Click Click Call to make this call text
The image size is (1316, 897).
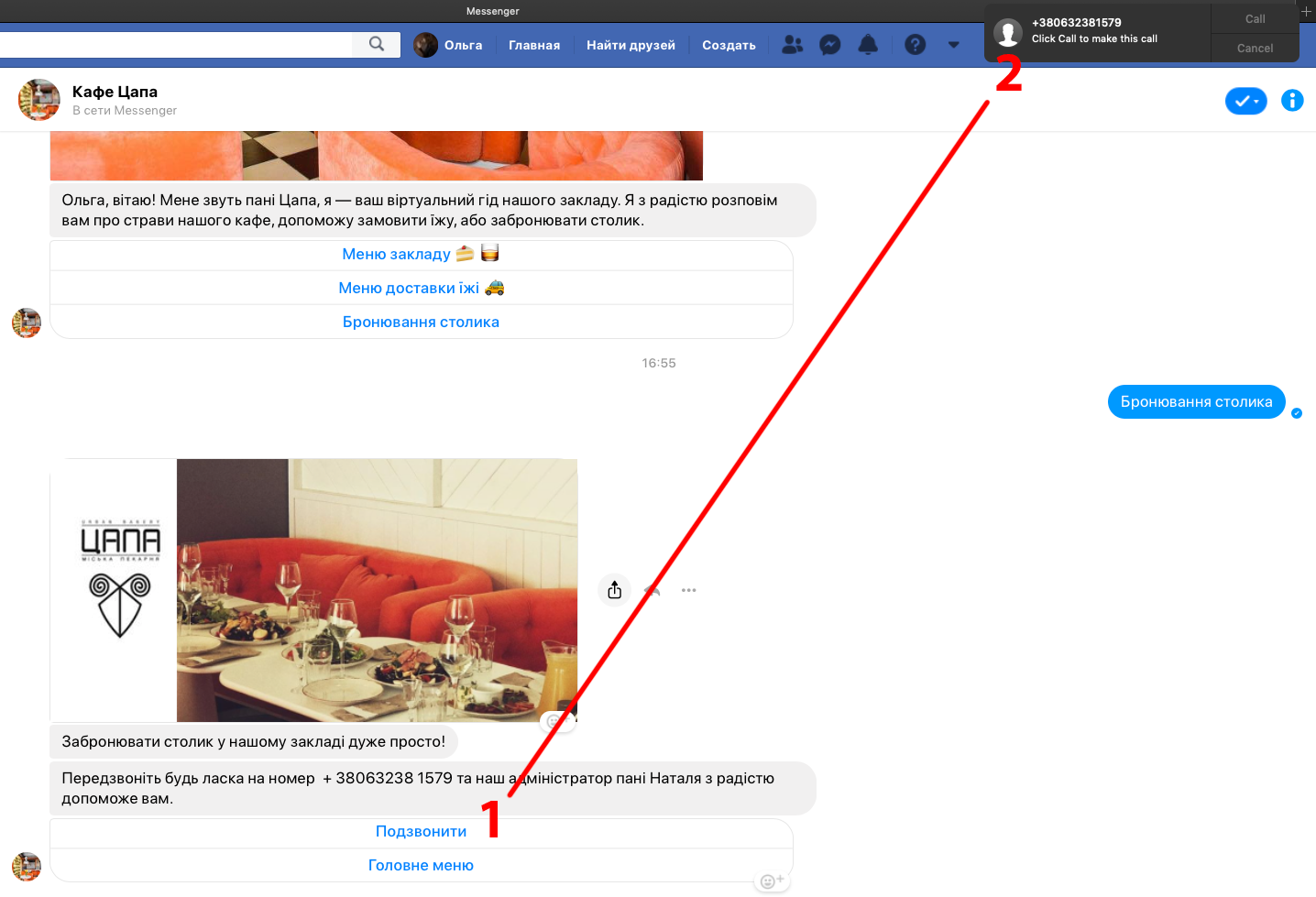click(1094, 38)
